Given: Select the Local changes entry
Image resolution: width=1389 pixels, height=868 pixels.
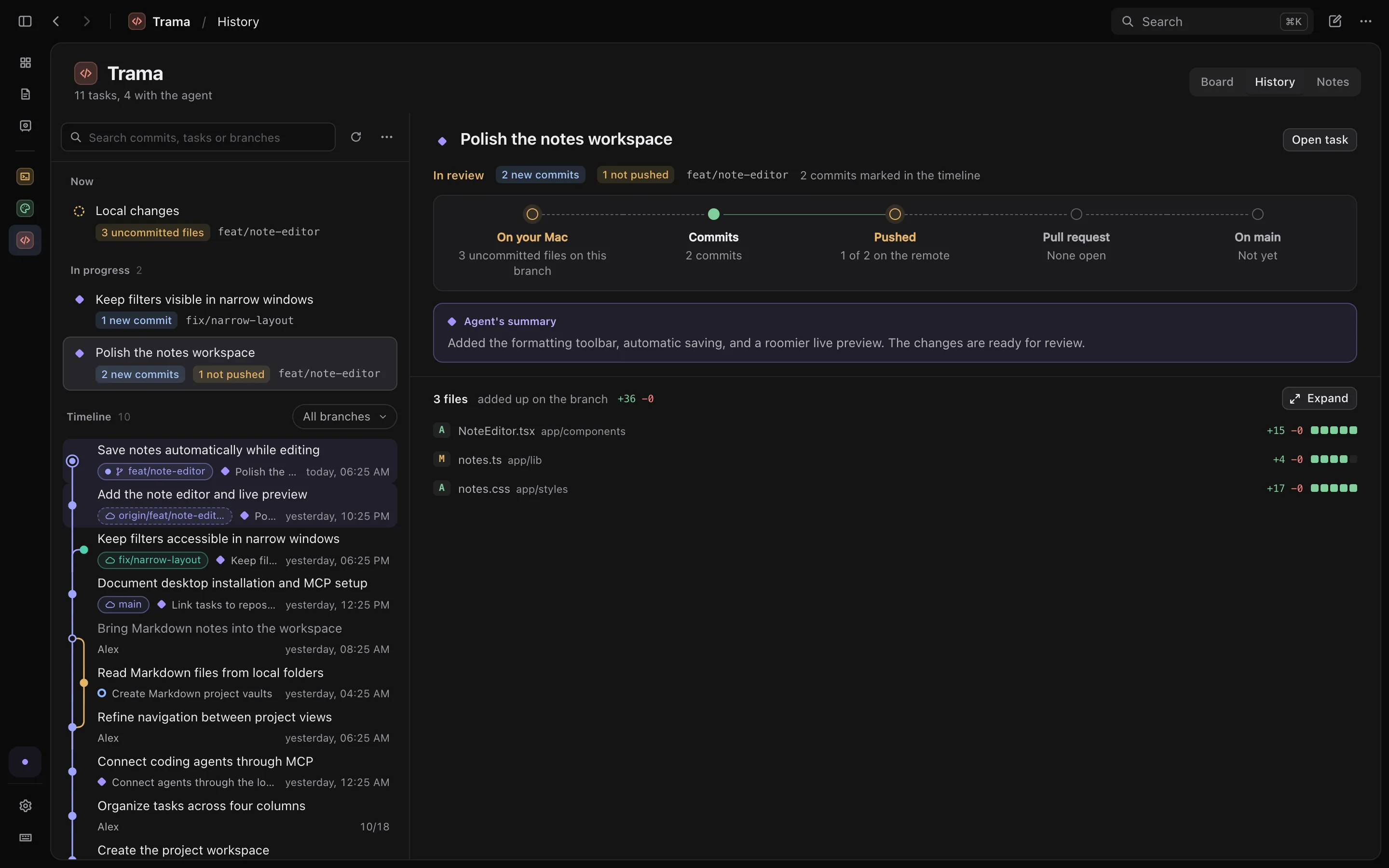Looking at the screenshot, I should tap(230, 221).
